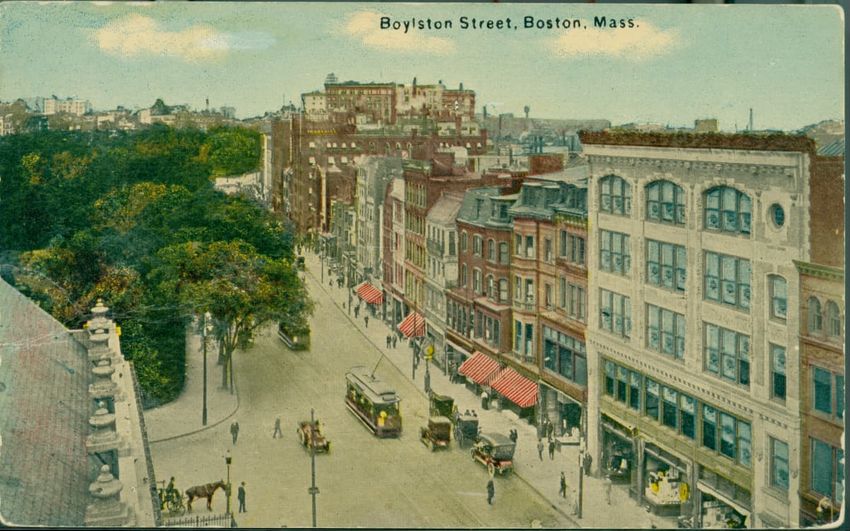Click the brown horse at bottom left
This screenshot has height=531, width=850.
204,492
